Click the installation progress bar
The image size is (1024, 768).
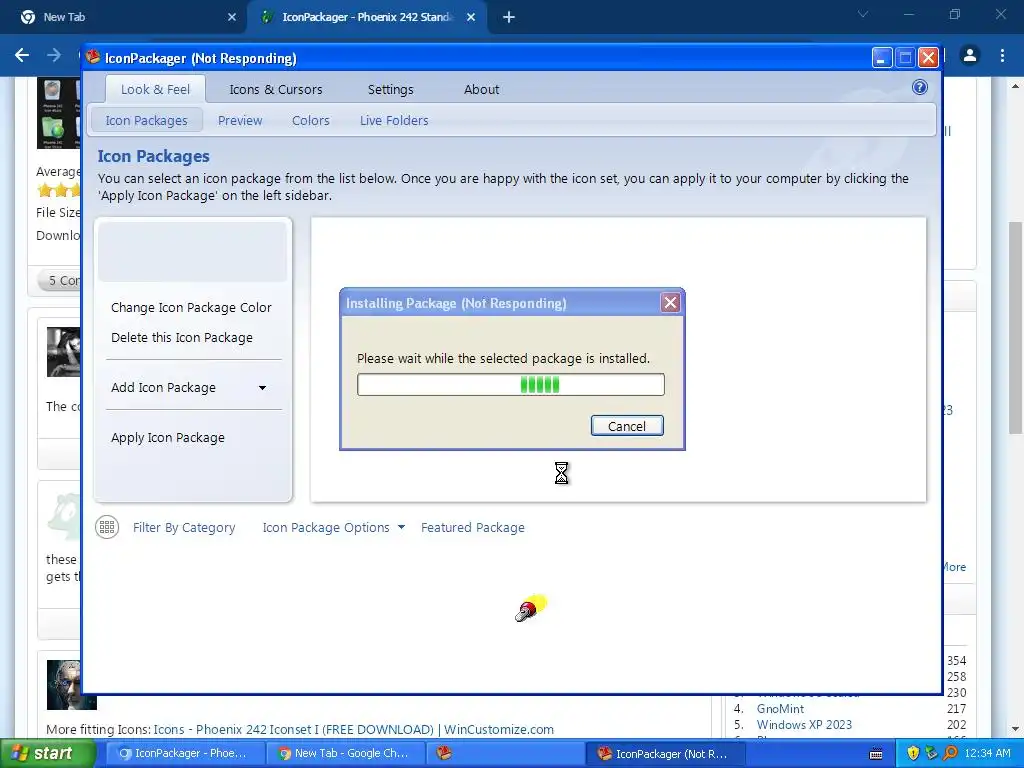click(x=511, y=385)
